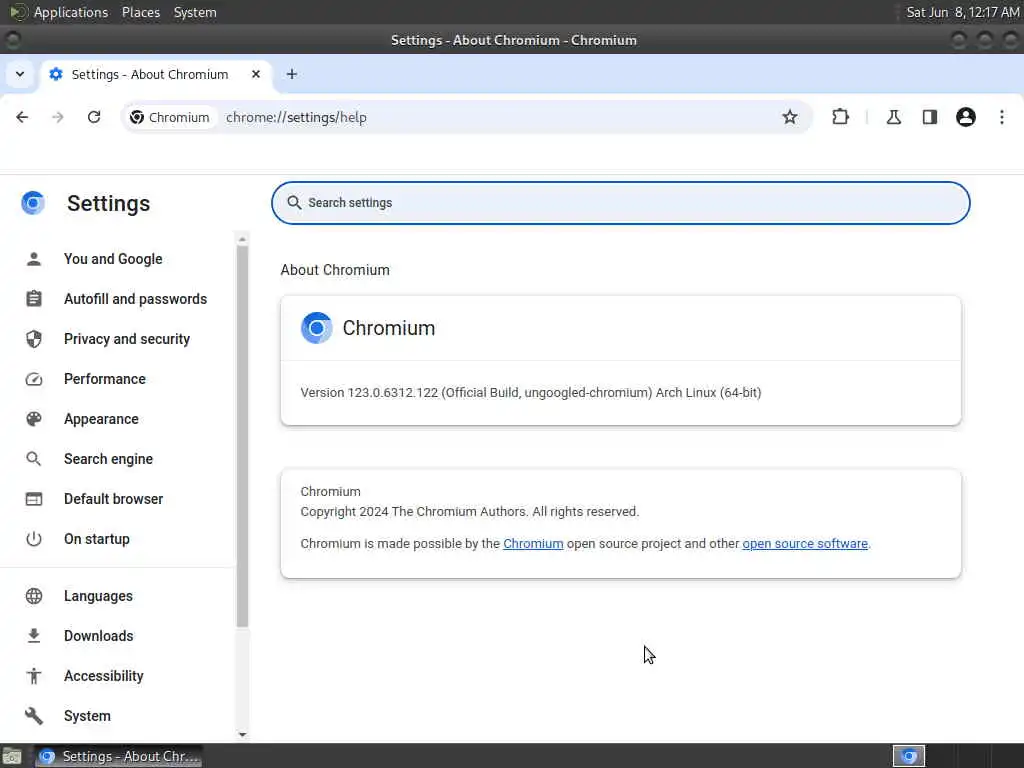Follow the Chromium project link

[533, 544]
